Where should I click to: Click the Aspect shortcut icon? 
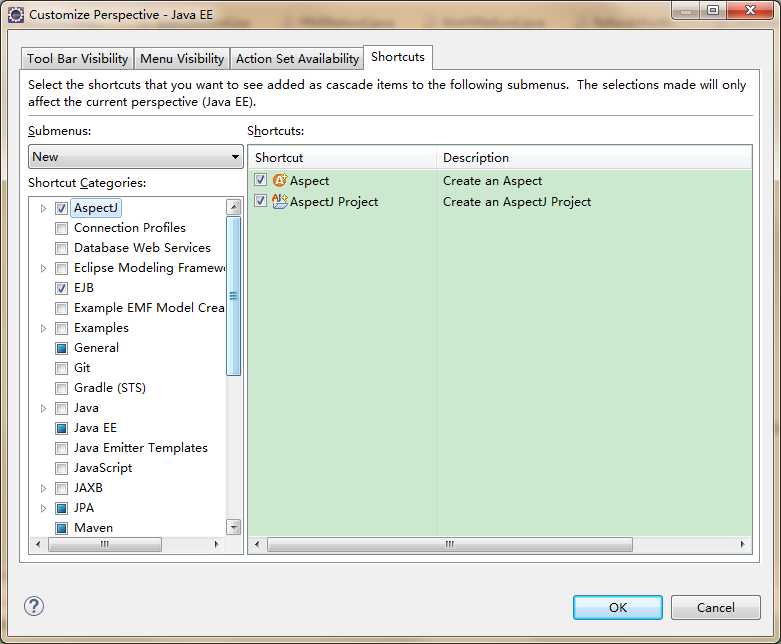[280, 180]
